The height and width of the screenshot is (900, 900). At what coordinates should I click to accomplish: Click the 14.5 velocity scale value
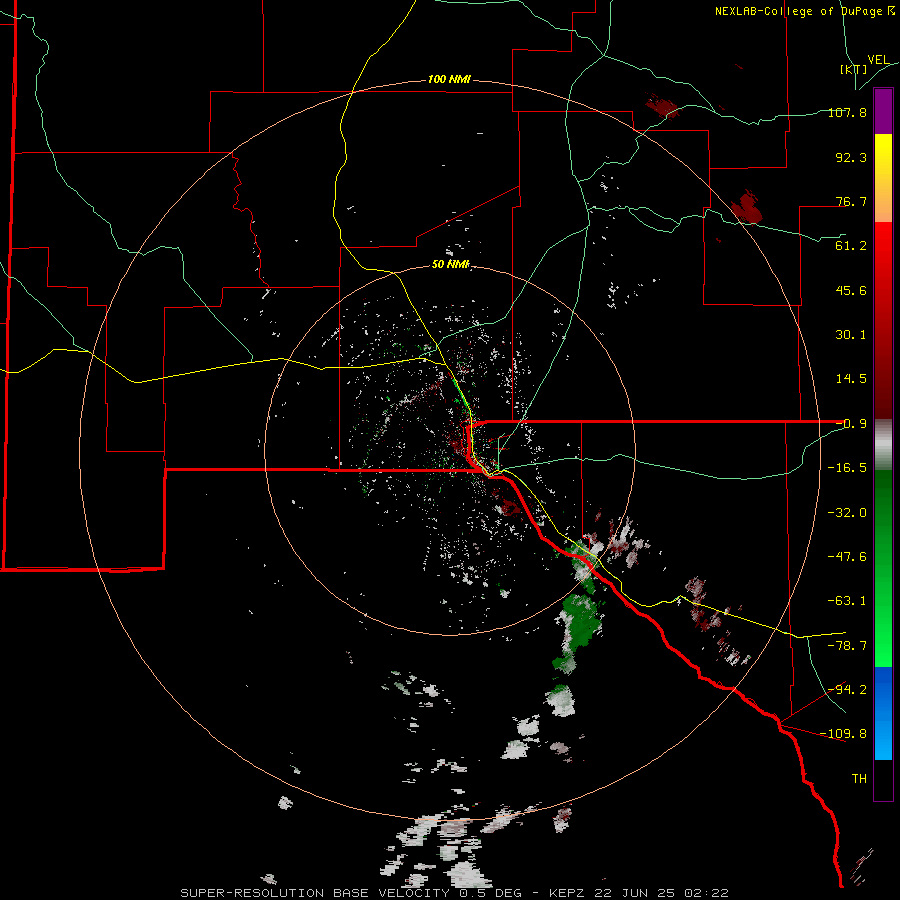pos(851,379)
